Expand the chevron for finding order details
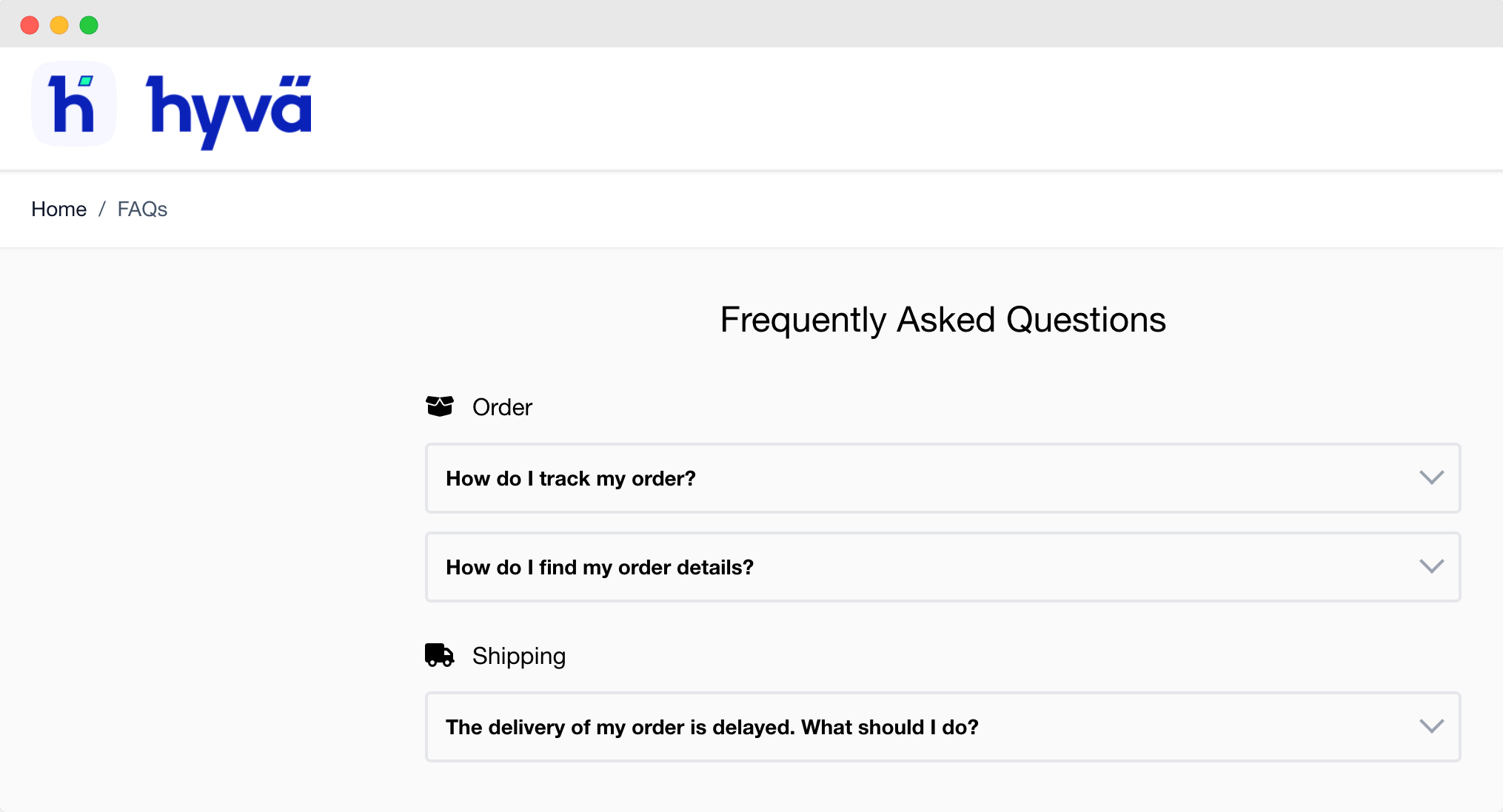 (x=1431, y=566)
